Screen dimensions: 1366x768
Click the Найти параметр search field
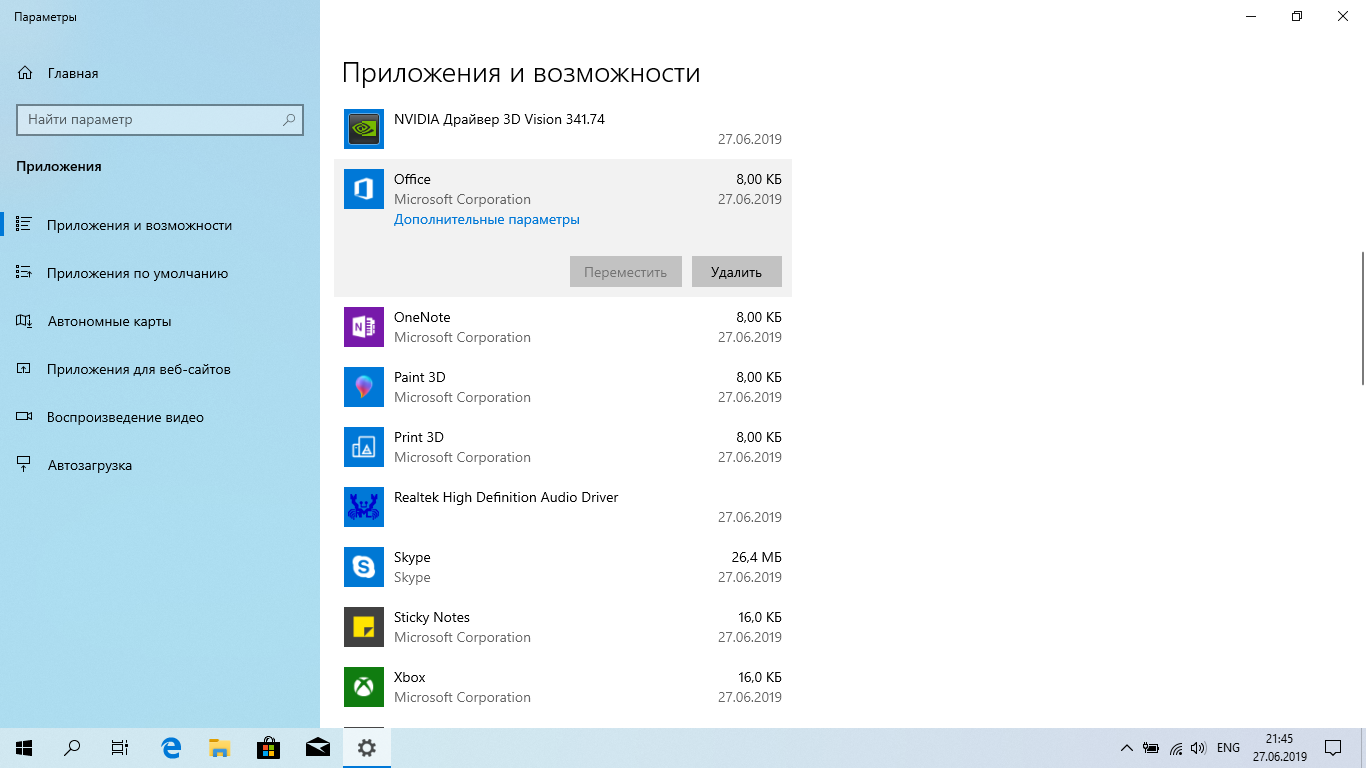[150, 119]
